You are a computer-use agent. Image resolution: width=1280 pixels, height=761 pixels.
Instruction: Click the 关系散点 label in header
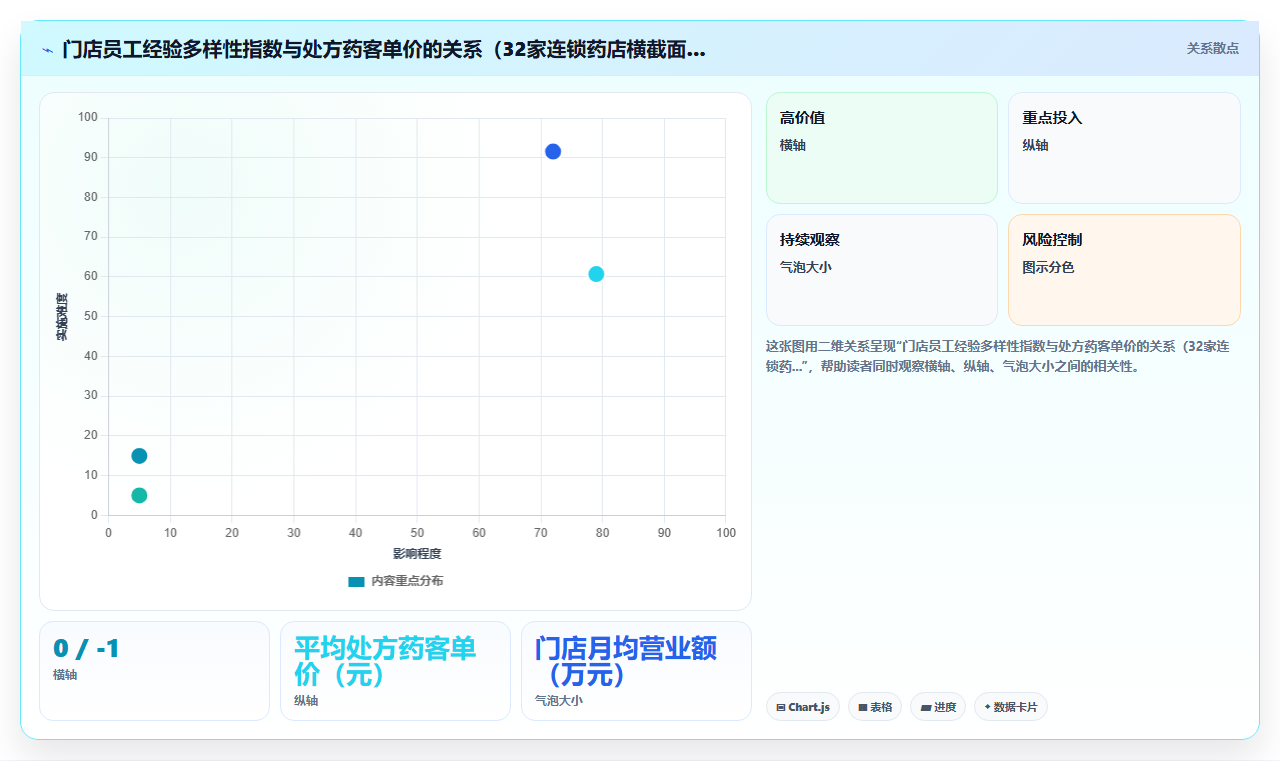point(1212,48)
